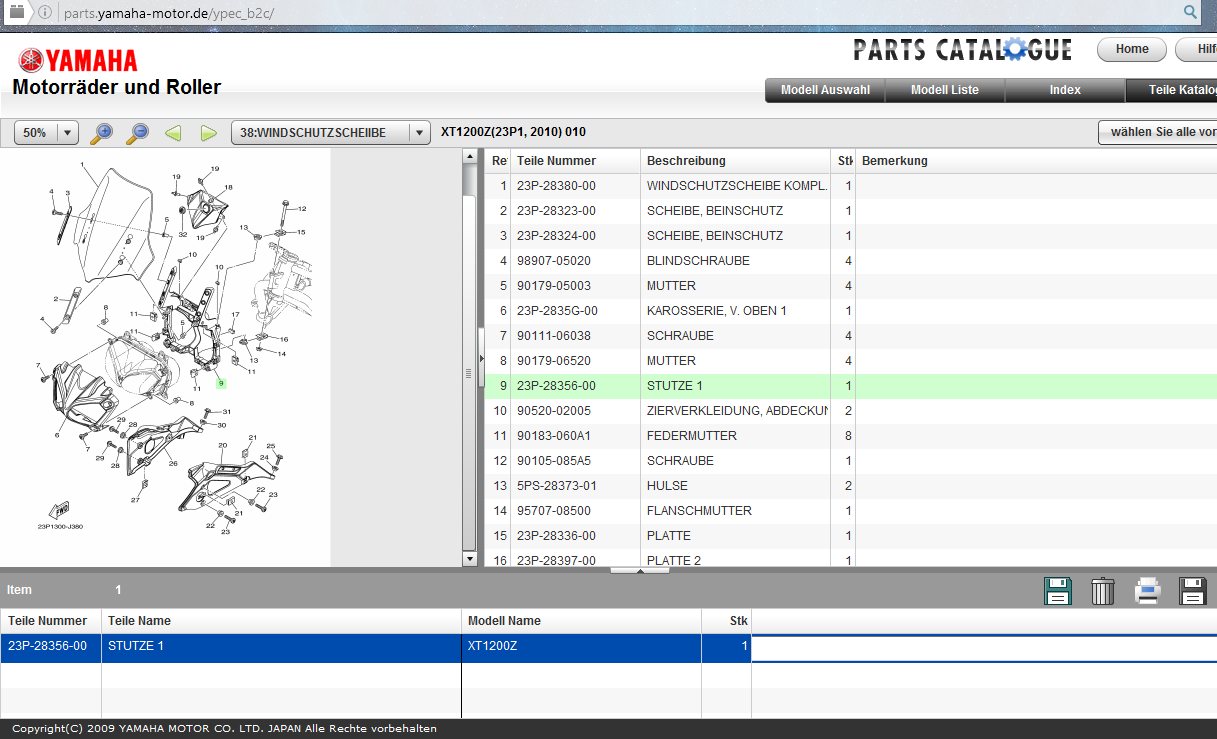This screenshot has height=739, width=1217.
Task: Select the Modell Auswahl tab
Action: [825, 90]
